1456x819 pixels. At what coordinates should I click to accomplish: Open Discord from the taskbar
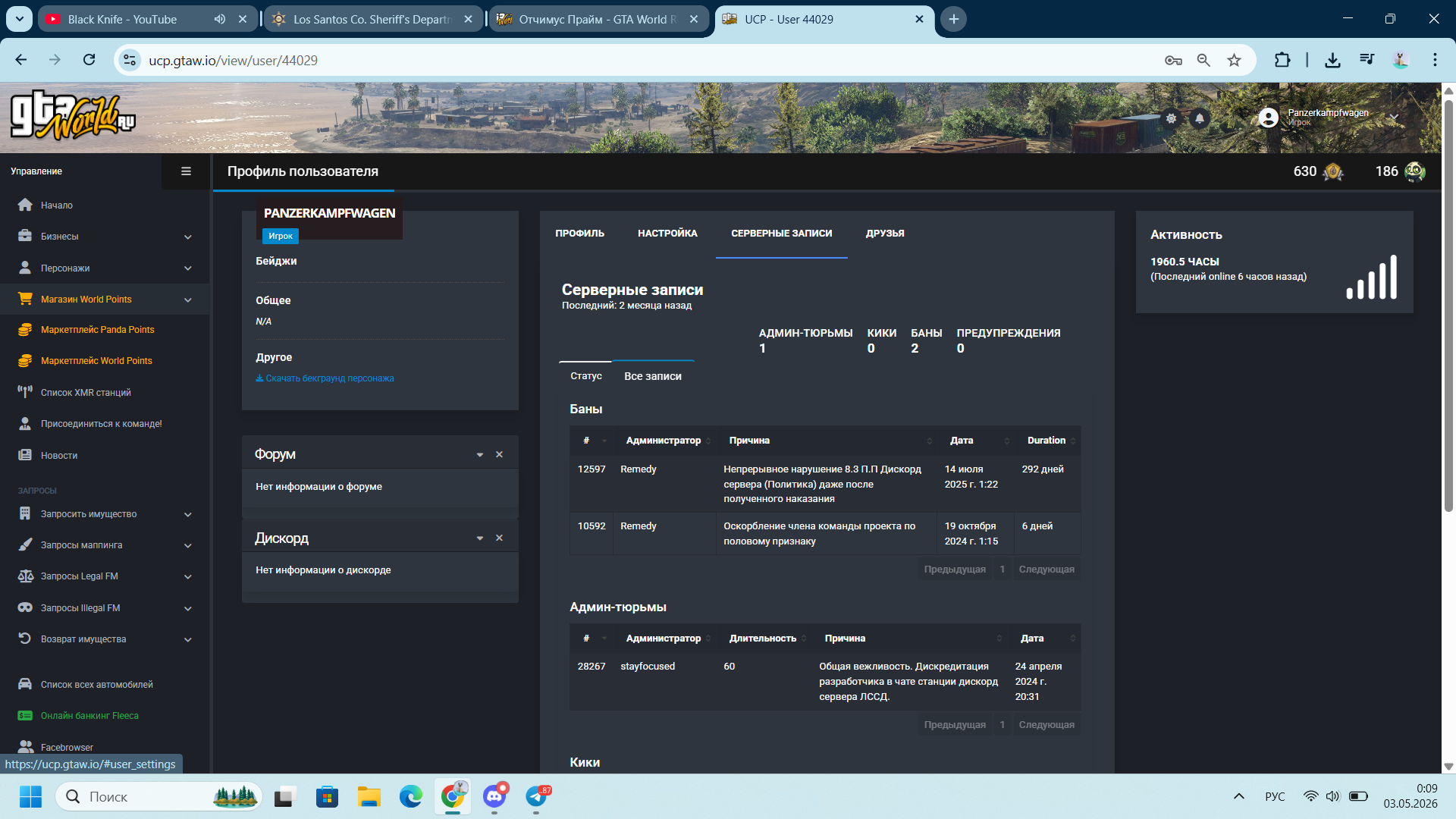coord(494,796)
